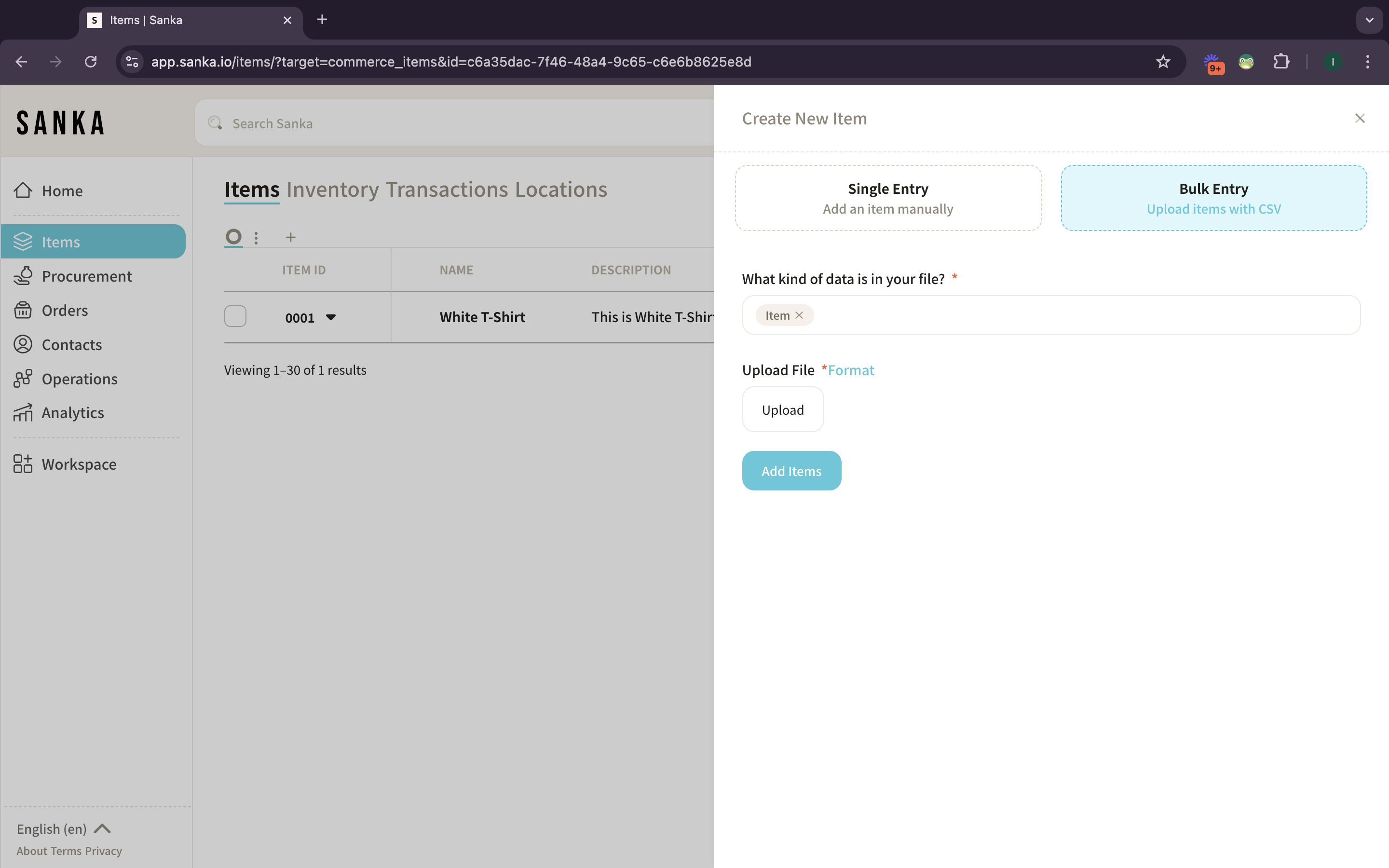1389x868 pixels.
Task: Open the Orders basket icon
Action: [x=23, y=310]
